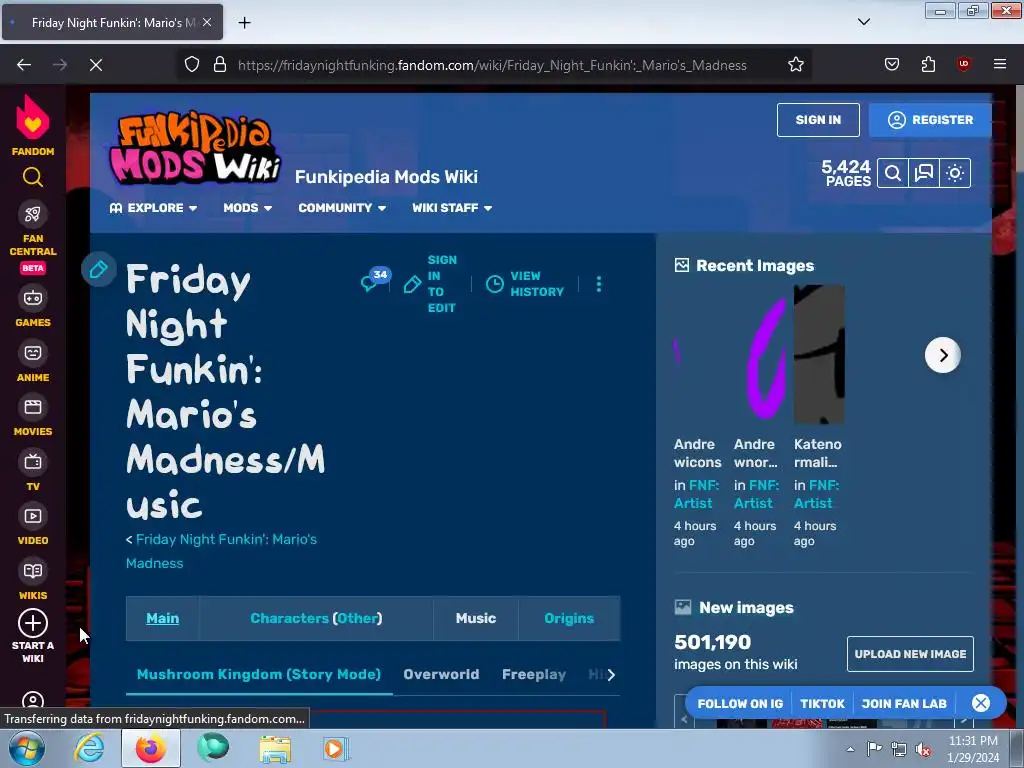Expand the Wiki Staff dropdown menu

coord(452,208)
